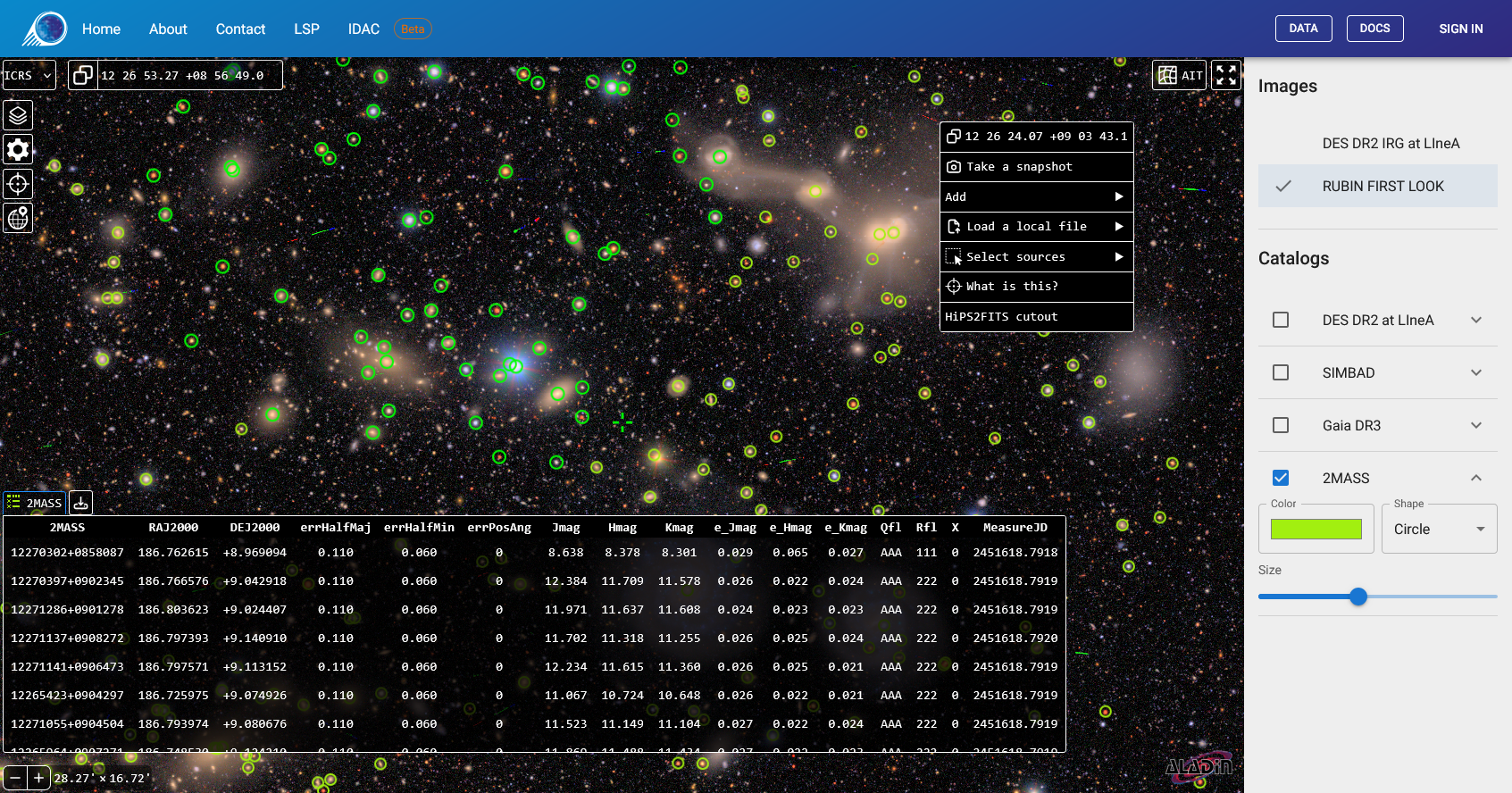Viewport: 1512px width, 793px height.
Task: Select HiPS2FITS cutout entry
Action: pyautogui.click(x=1037, y=316)
